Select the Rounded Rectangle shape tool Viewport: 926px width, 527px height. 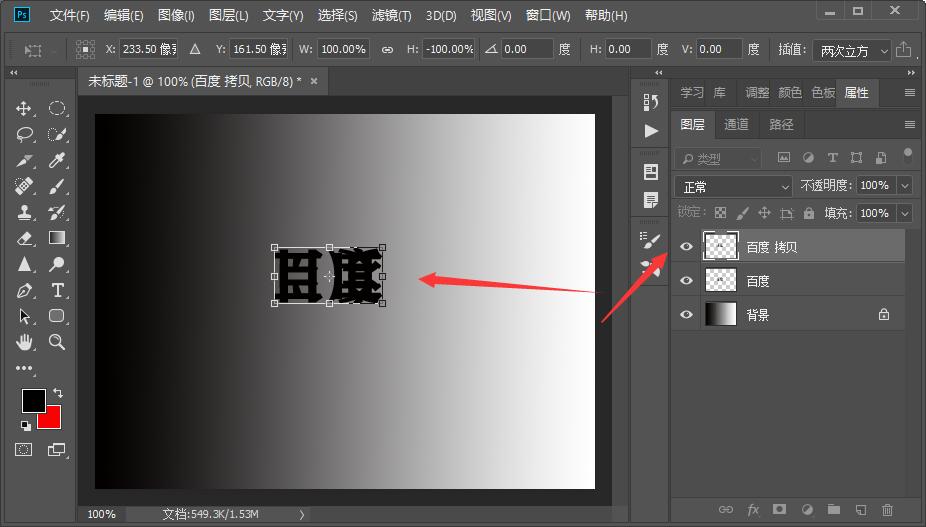pos(57,315)
